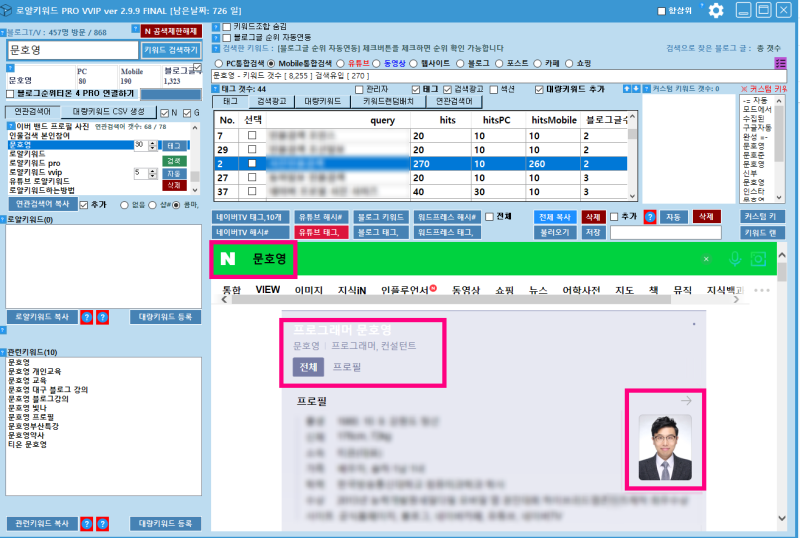Image resolution: width=800 pixels, height=538 pixels.
Task: Switch to 키워드랜덤배치 tab
Action: [x=389, y=101]
